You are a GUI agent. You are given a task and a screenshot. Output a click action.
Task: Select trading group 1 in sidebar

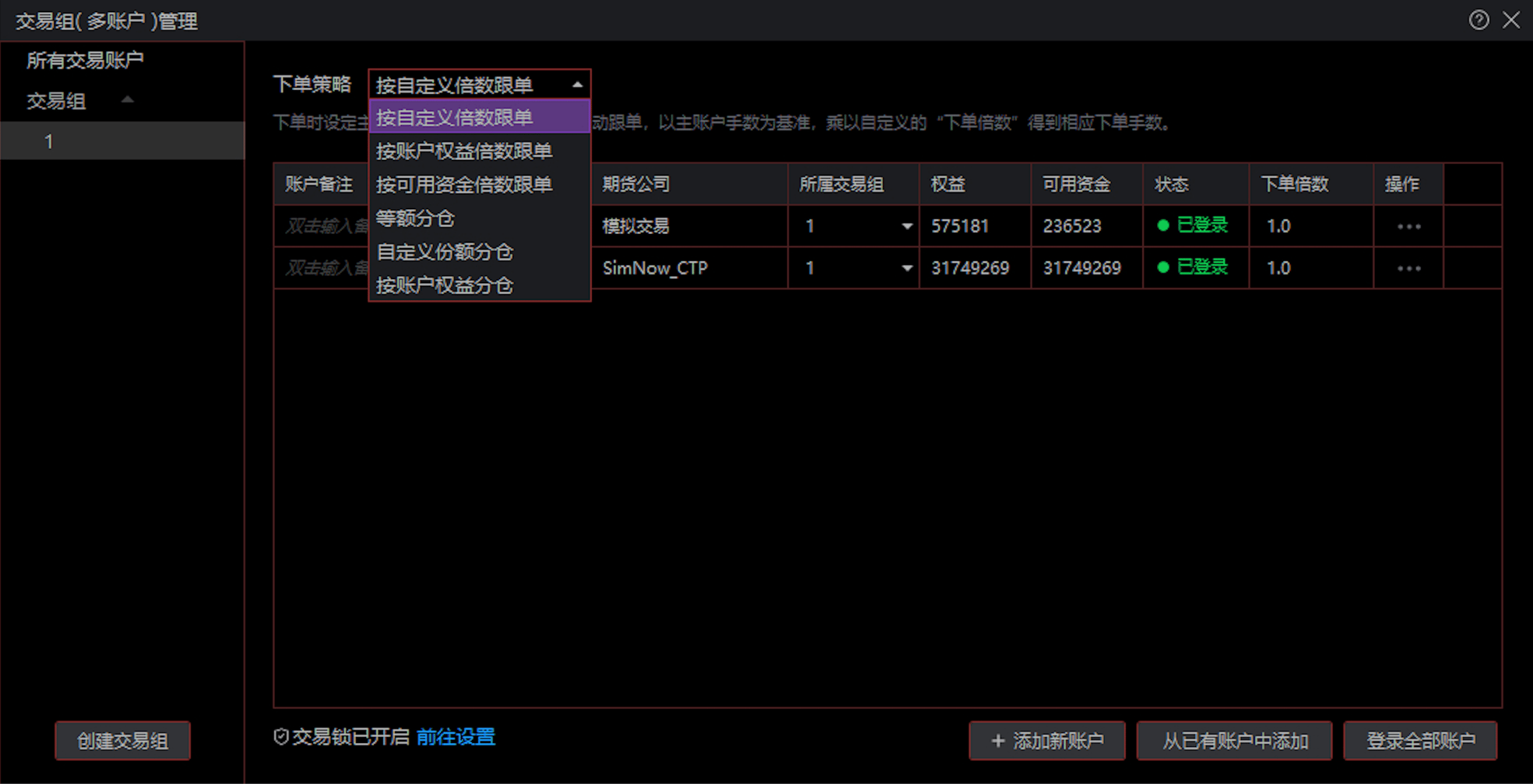(122, 141)
